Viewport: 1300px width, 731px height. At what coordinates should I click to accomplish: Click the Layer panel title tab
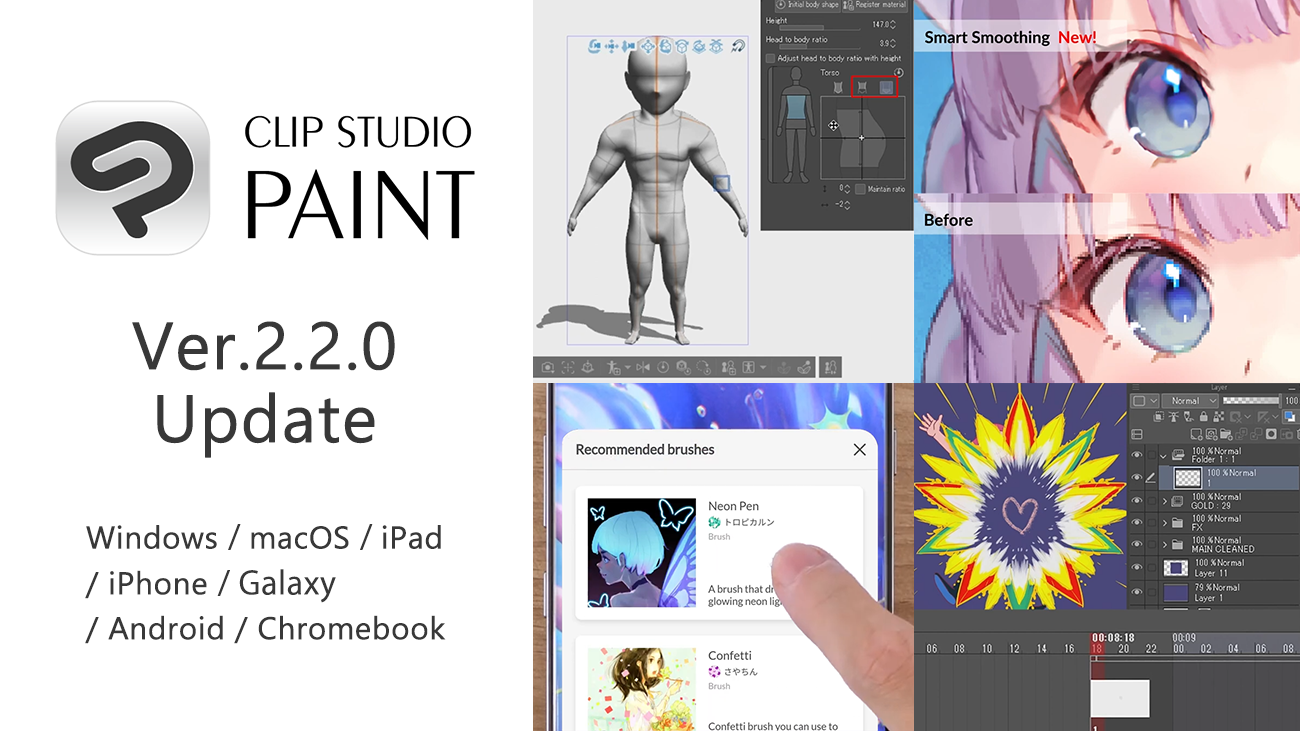coord(1219,388)
